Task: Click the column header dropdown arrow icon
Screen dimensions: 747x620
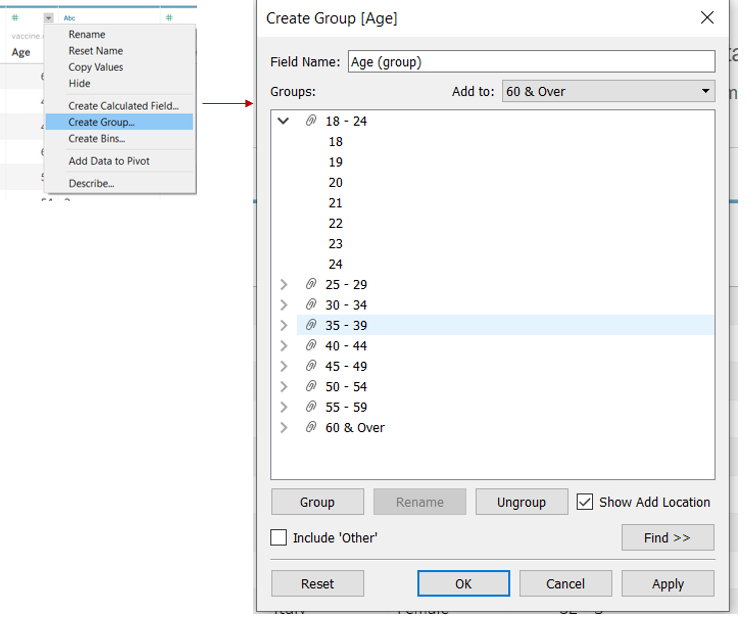Action: [49, 18]
